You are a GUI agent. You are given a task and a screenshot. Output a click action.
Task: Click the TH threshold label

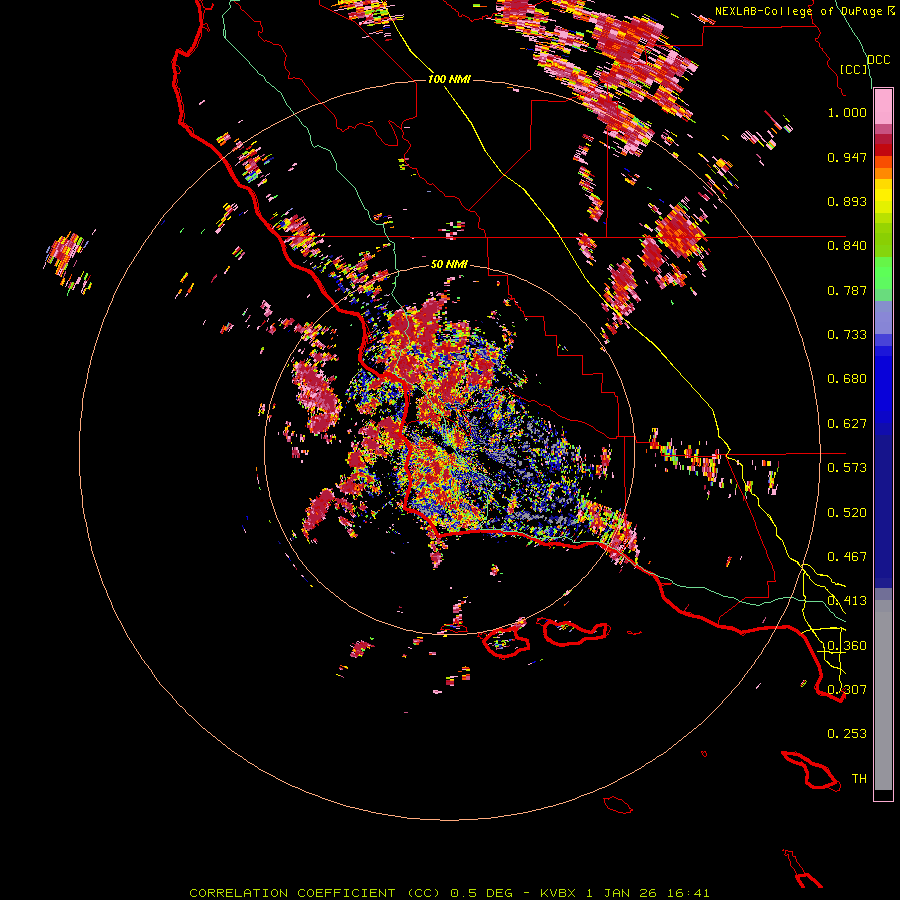(859, 779)
